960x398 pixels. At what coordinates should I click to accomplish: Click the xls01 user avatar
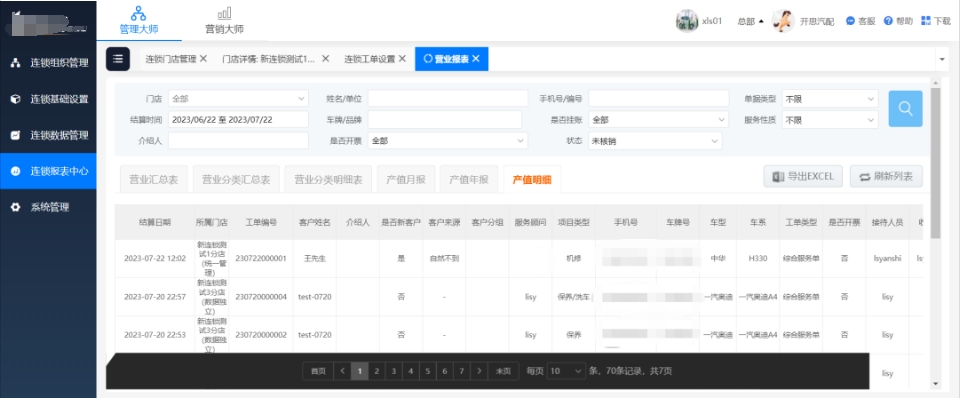pyautogui.click(x=687, y=21)
